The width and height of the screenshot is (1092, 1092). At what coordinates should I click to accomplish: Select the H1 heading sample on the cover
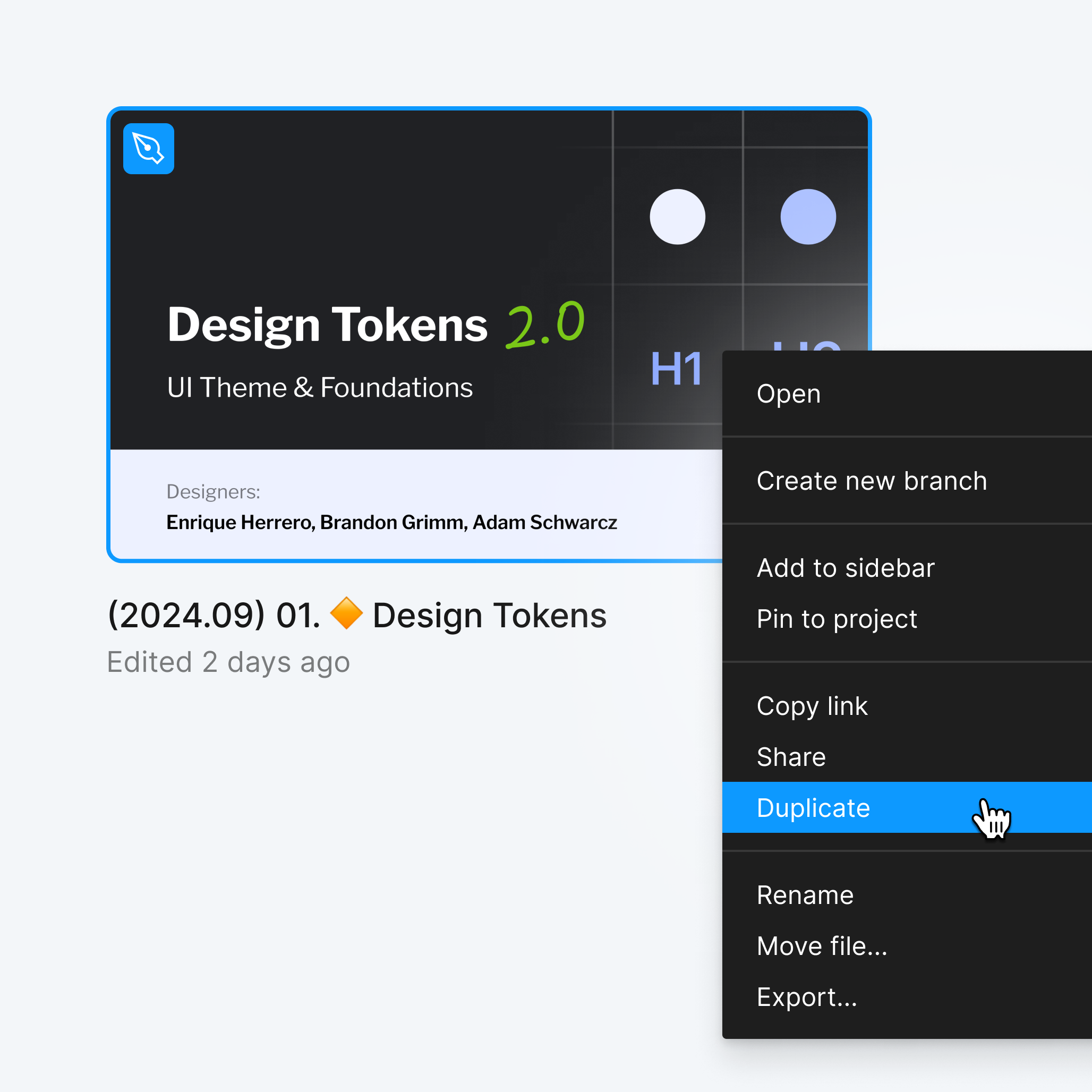[x=676, y=368]
